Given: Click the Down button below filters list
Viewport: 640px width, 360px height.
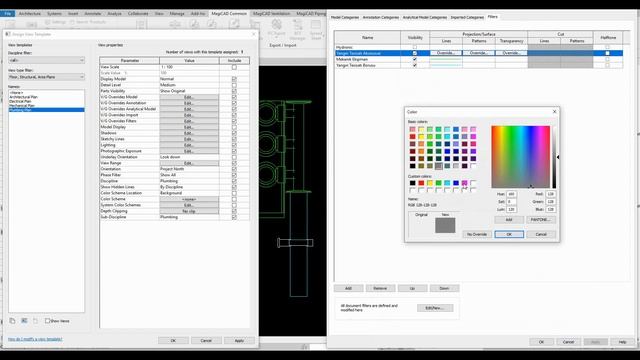Looking at the screenshot, I should coord(444,288).
